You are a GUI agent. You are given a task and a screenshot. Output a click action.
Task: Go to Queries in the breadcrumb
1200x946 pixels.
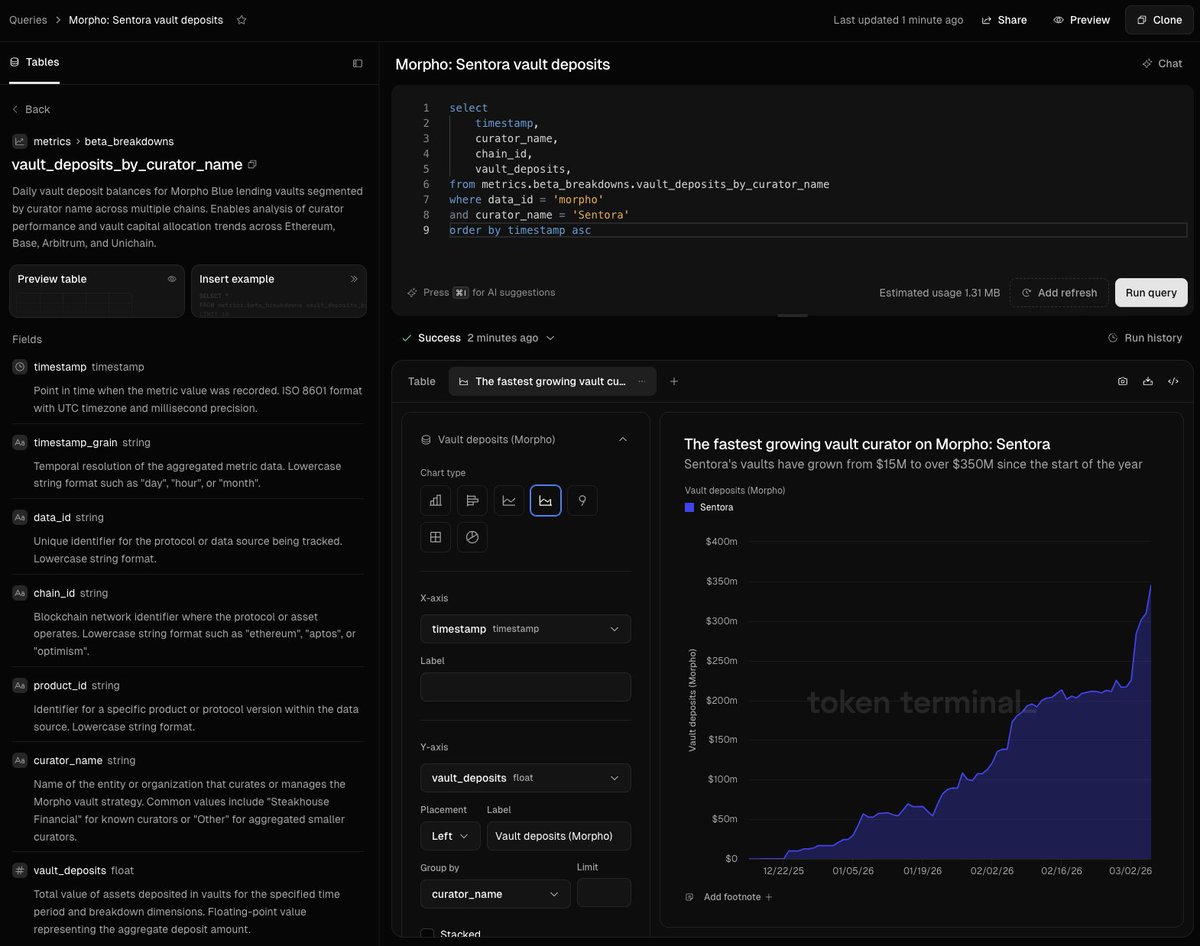point(28,20)
